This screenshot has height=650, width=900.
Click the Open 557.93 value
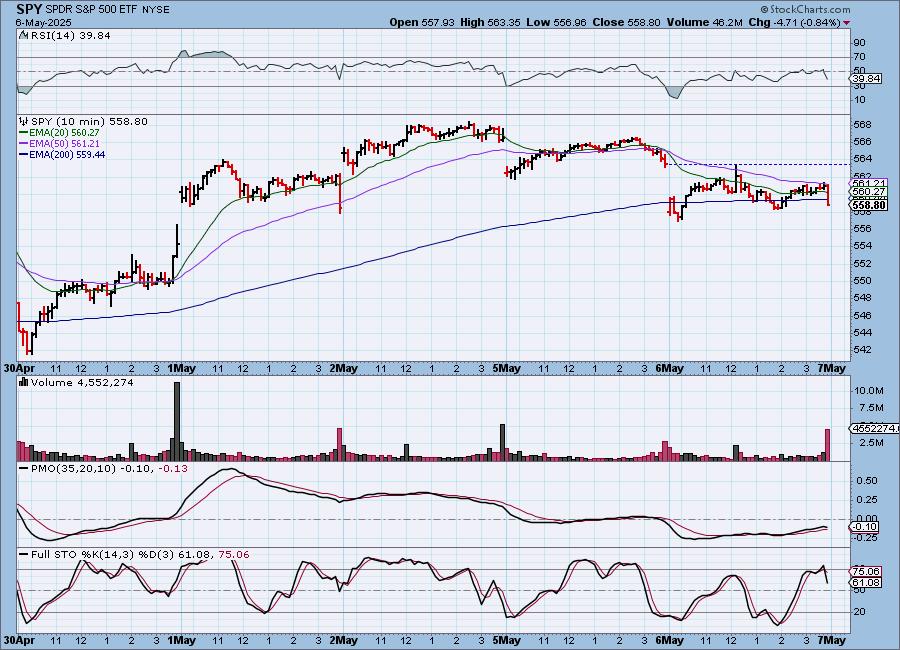422,22
